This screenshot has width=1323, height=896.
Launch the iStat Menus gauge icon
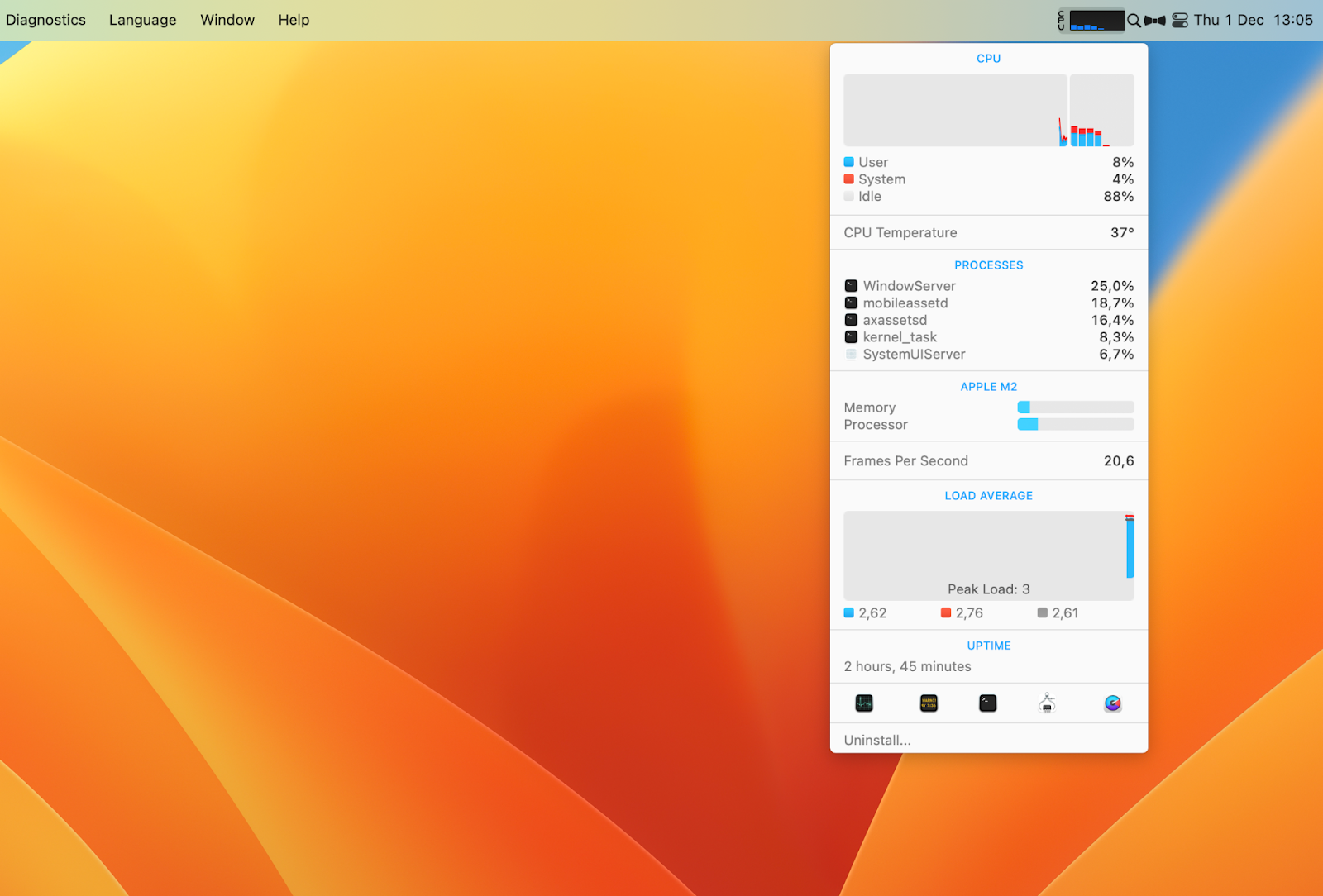[x=1113, y=703]
